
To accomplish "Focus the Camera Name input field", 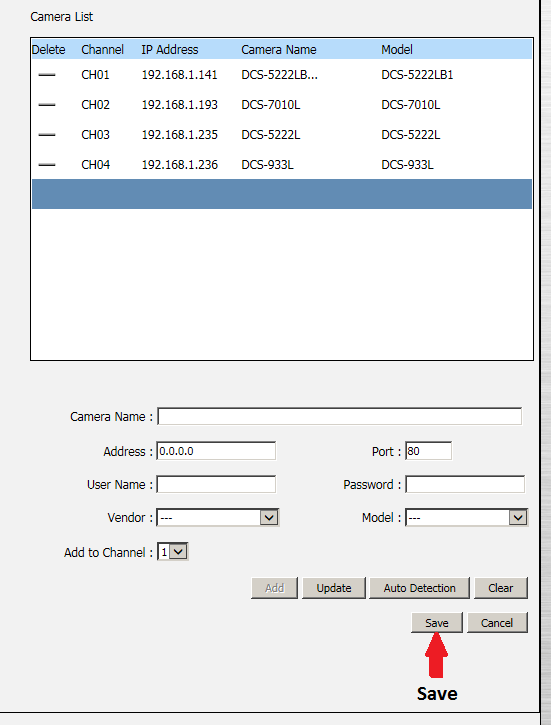I will (340, 416).
